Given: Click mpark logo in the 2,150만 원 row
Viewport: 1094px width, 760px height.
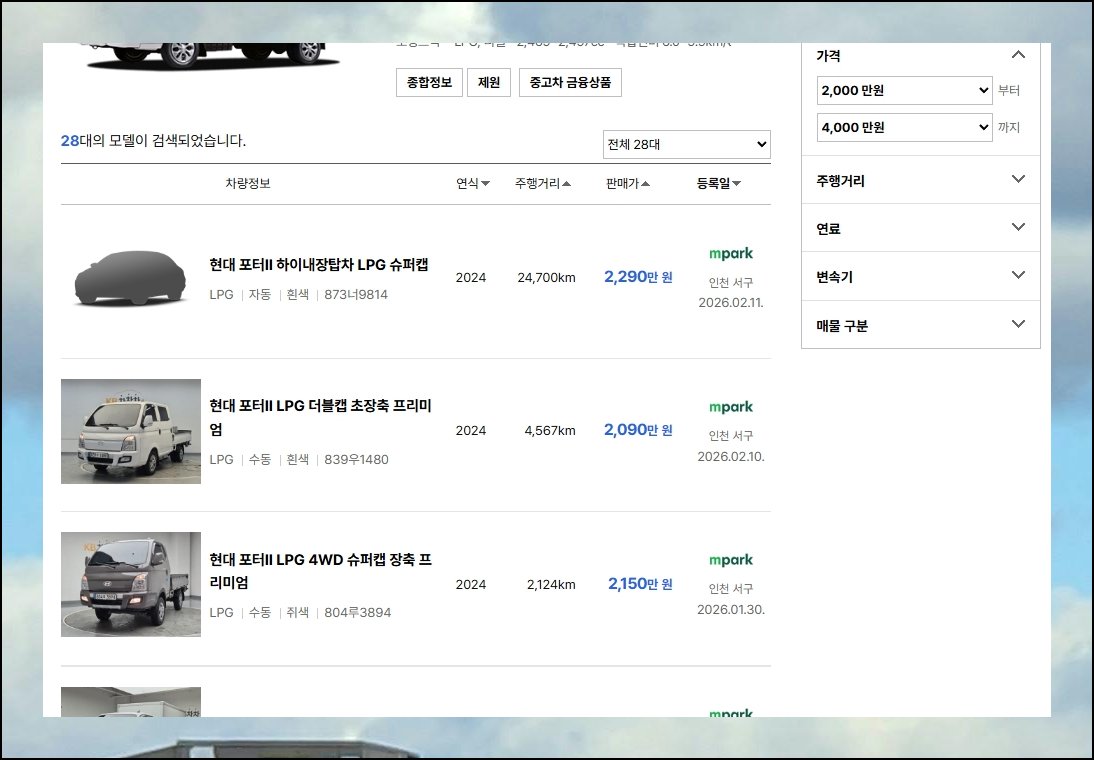Looking at the screenshot, I should pos(730,560).
